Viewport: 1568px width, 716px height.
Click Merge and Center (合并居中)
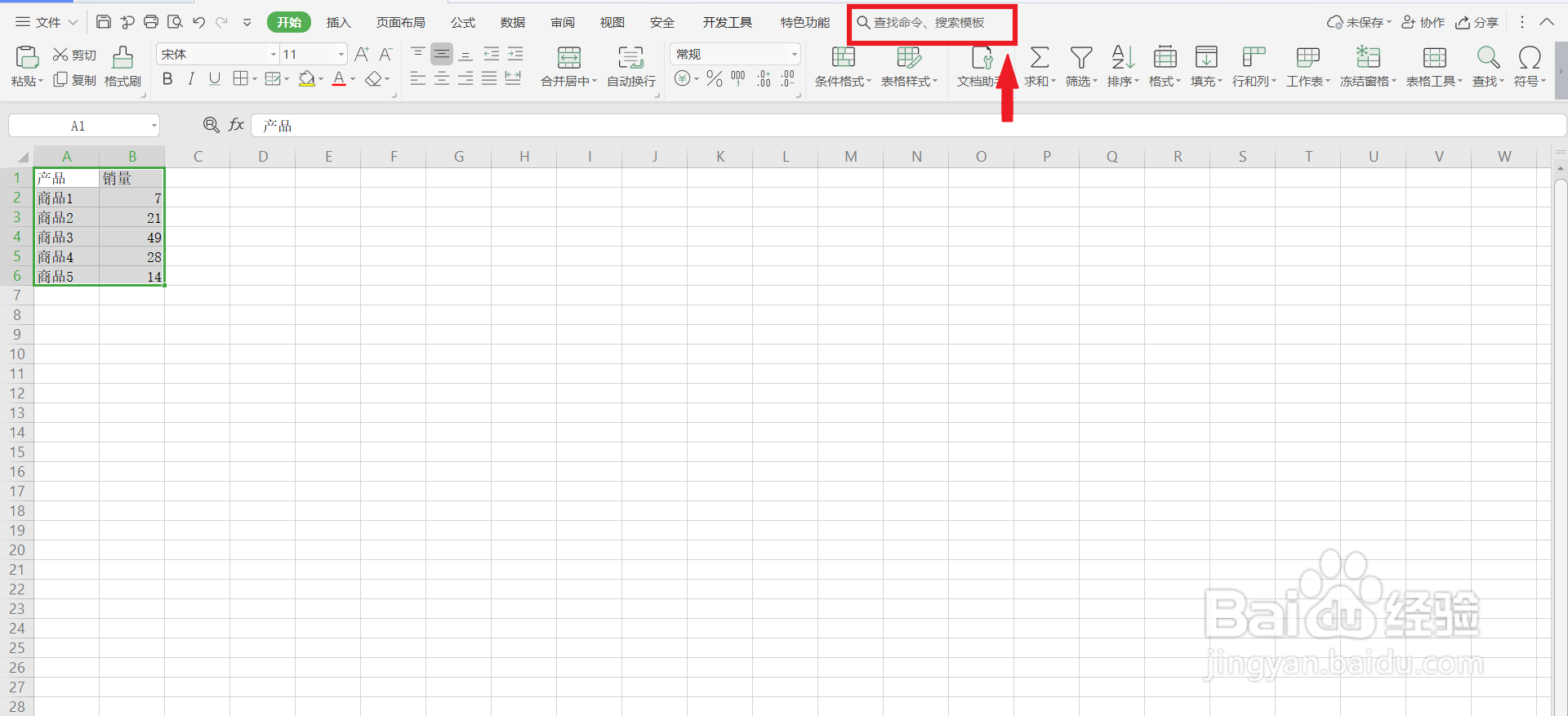point(569,67)
